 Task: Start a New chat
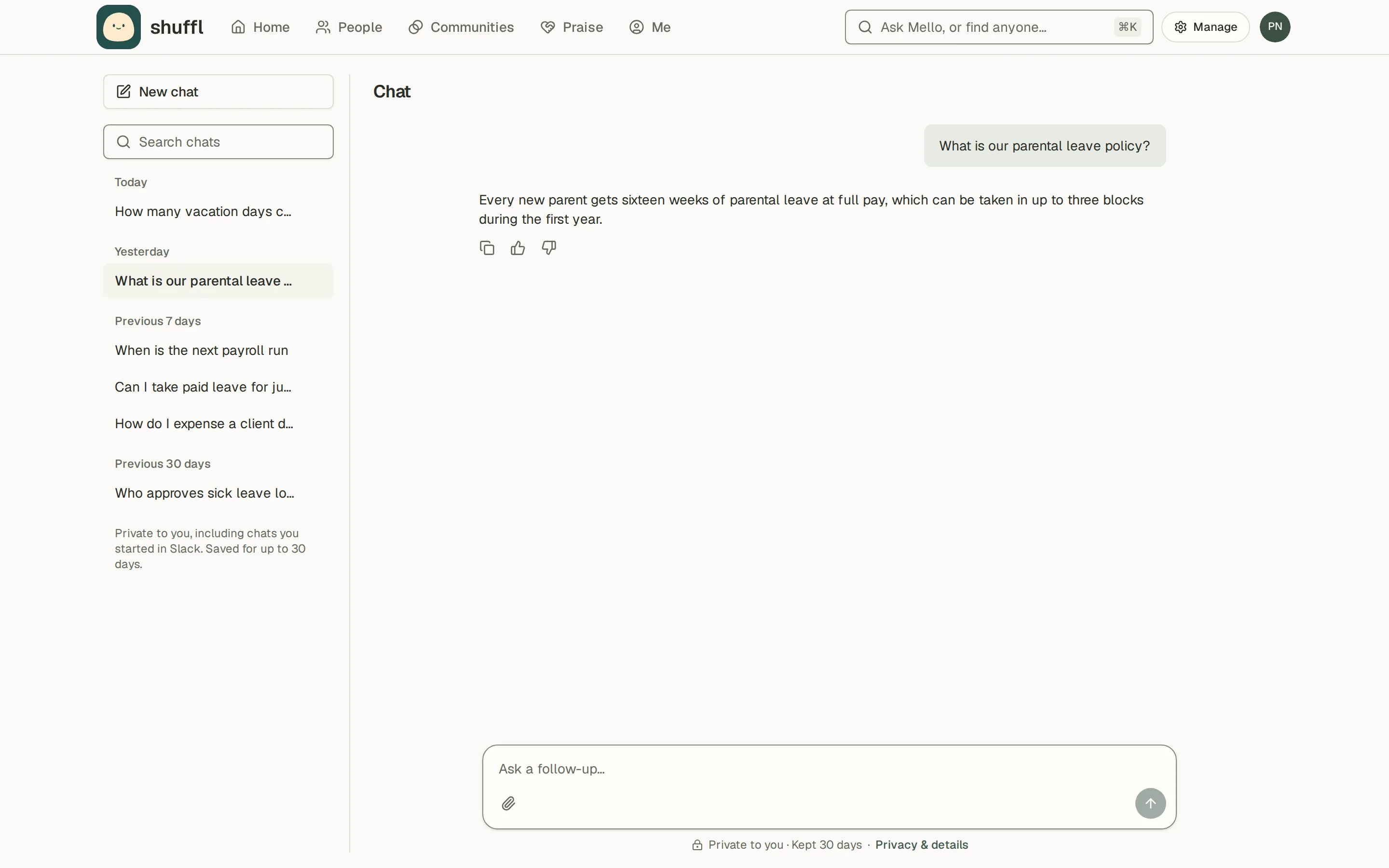pos(218,92)
